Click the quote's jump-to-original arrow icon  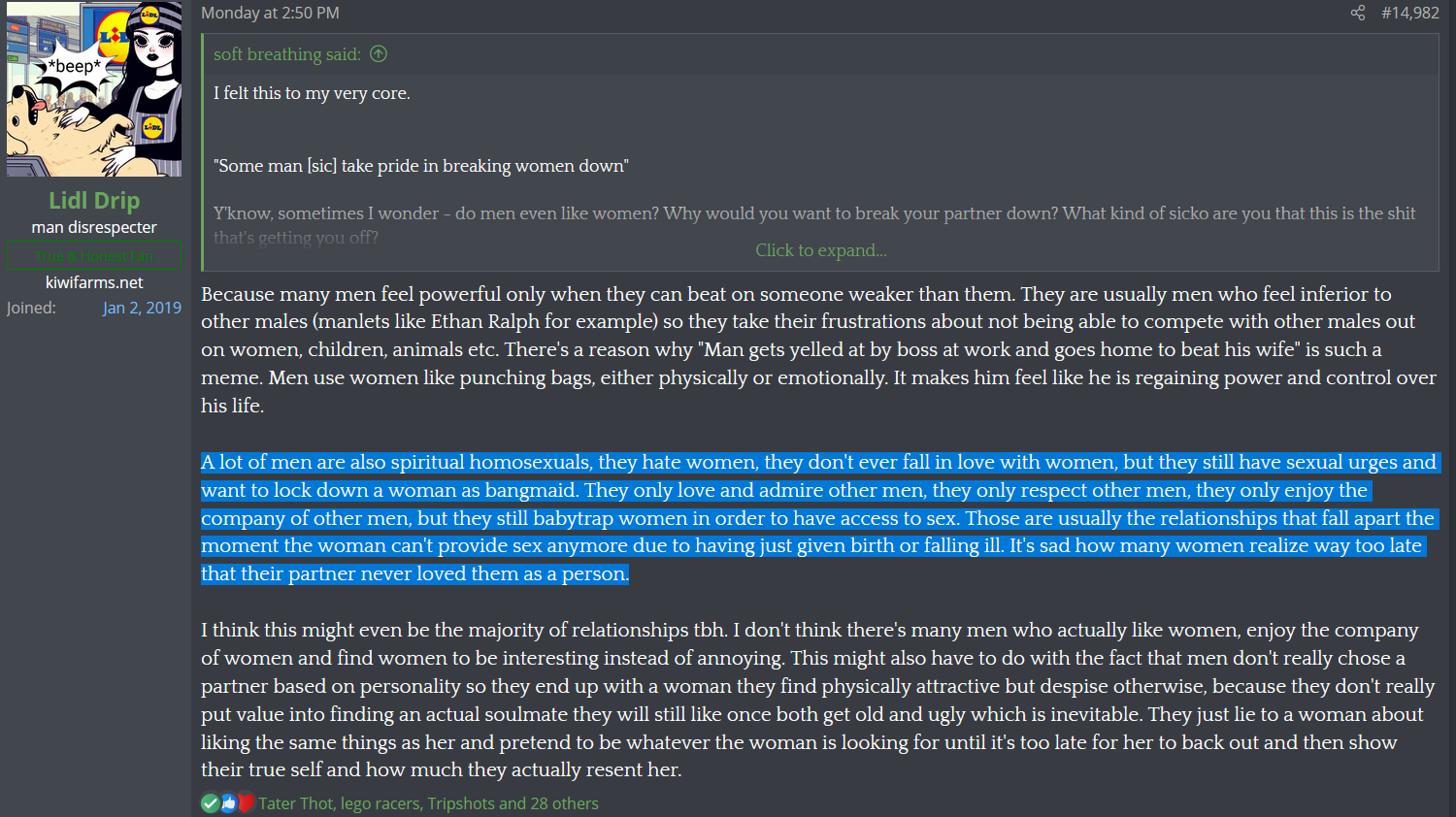click(379, 54)
